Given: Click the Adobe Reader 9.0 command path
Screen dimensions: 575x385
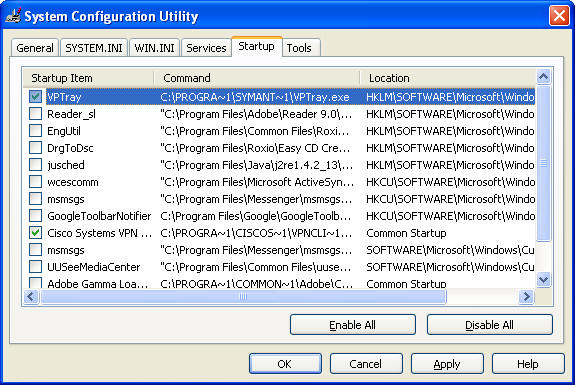Looking at the screenshot, I should click(x=256, y=114).
